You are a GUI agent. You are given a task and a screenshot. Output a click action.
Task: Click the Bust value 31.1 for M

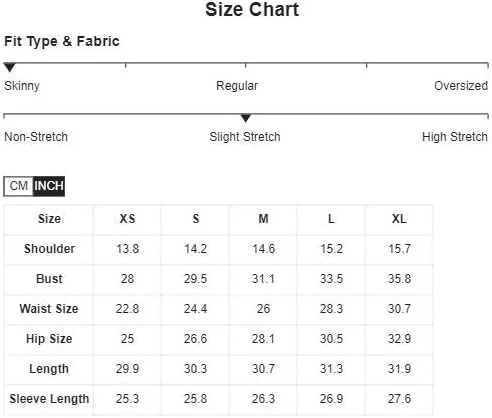click(x=263, y=279)
